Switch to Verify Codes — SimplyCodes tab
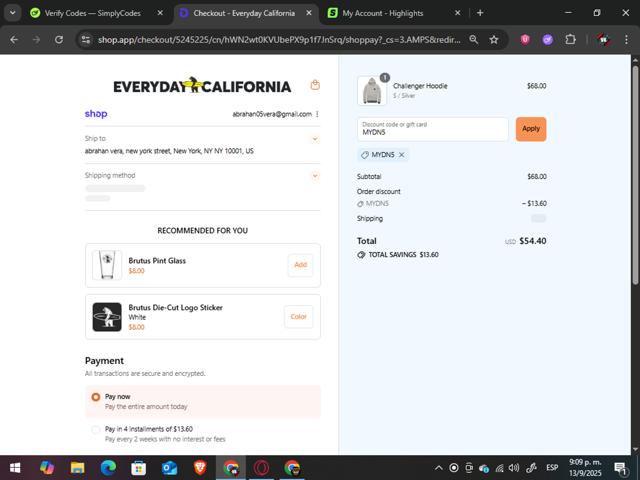 coord(92,13)
